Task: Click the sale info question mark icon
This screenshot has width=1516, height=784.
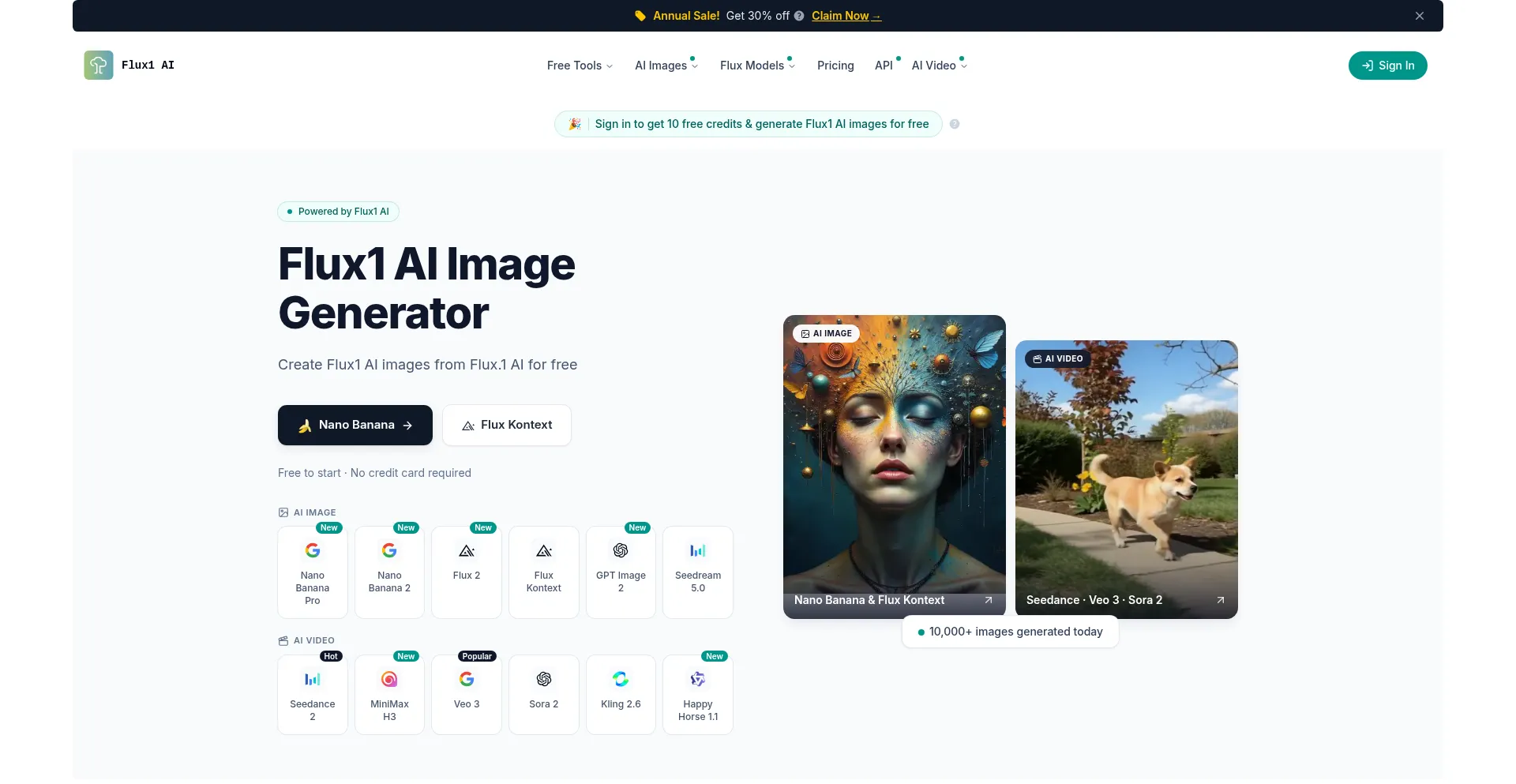Action: (799, 16)
